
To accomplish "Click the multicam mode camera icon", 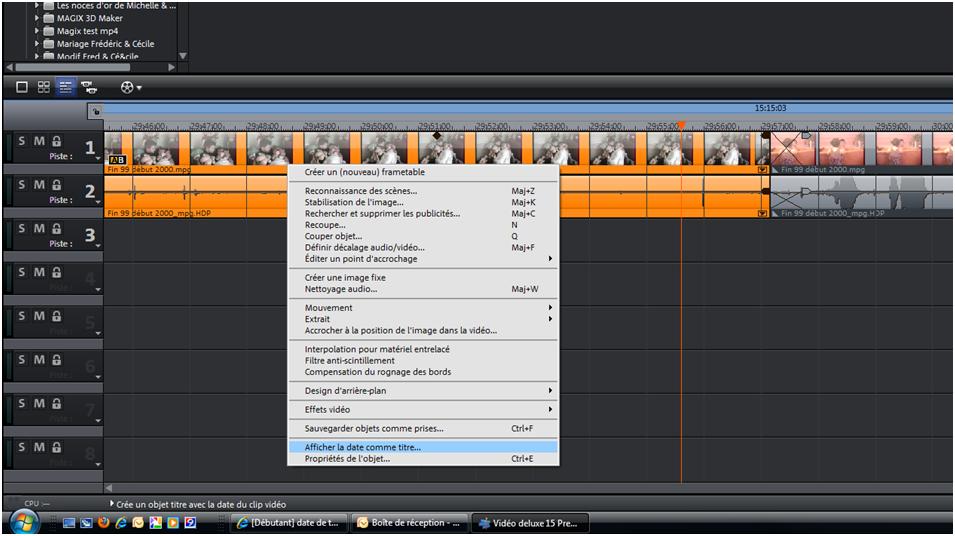I will click(x=88, y=87).
